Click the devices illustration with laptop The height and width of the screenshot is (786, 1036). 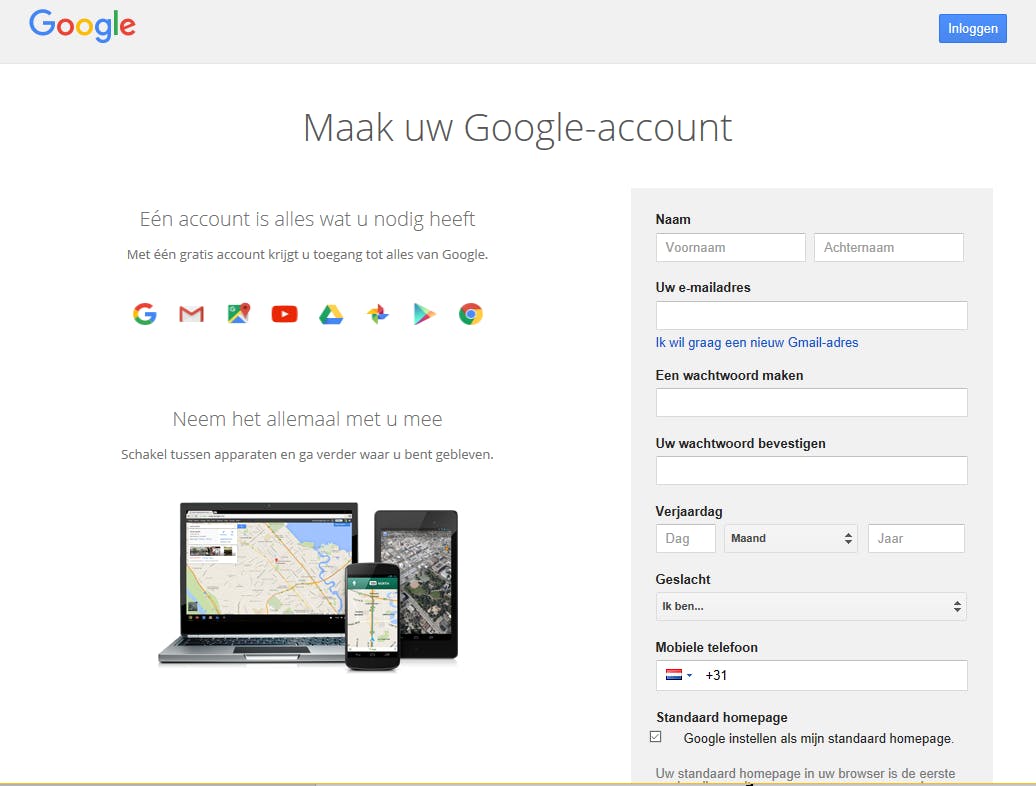coord(308,587)
